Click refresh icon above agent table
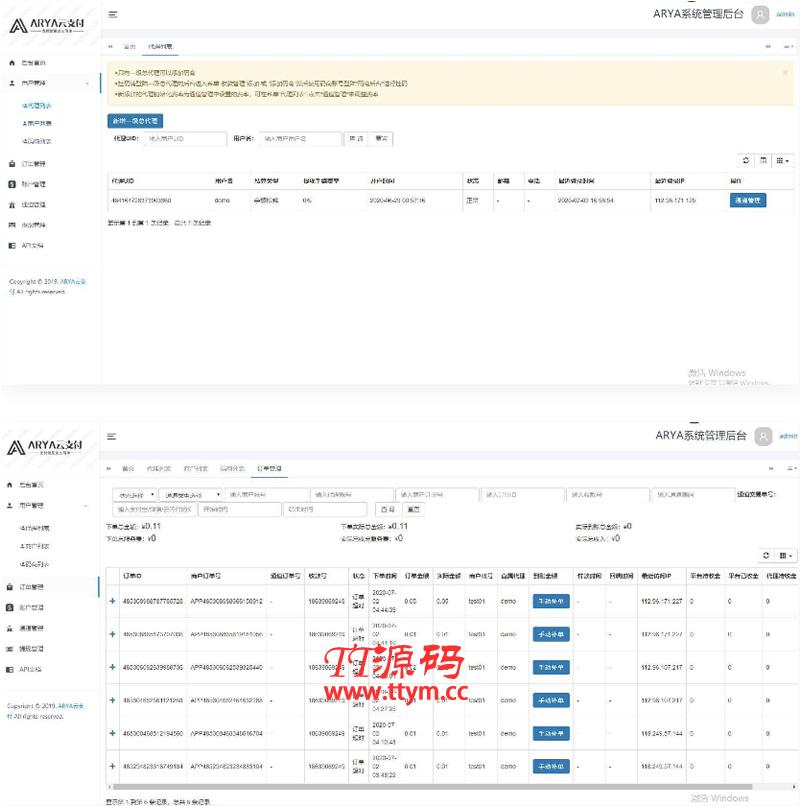Image resolution: width=800 pixels, height=806 pixels. point(746,160)
